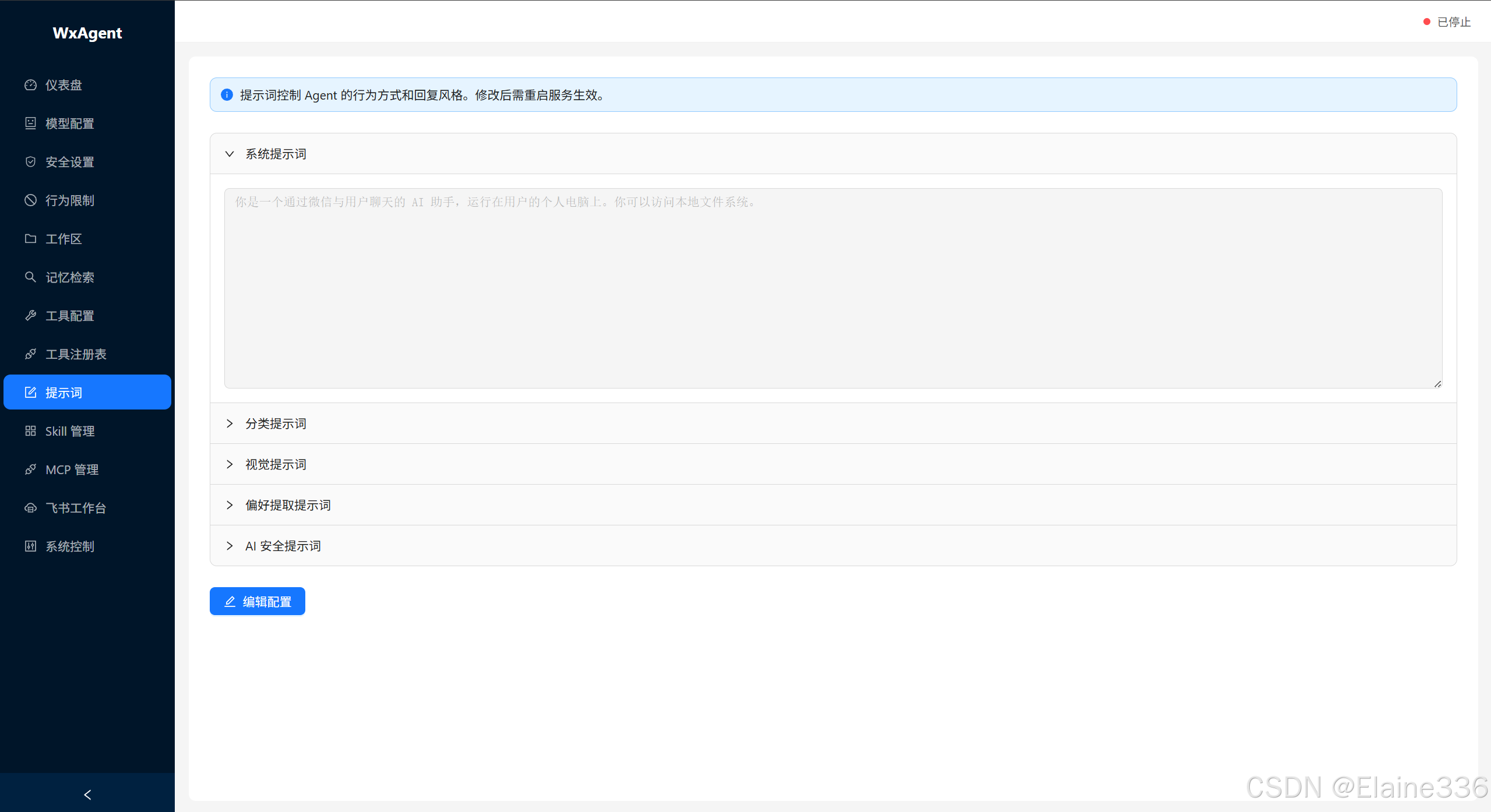Click the grid icon beside Skill 管理
Screen dimensions: 1491x812
pos(30,431)
